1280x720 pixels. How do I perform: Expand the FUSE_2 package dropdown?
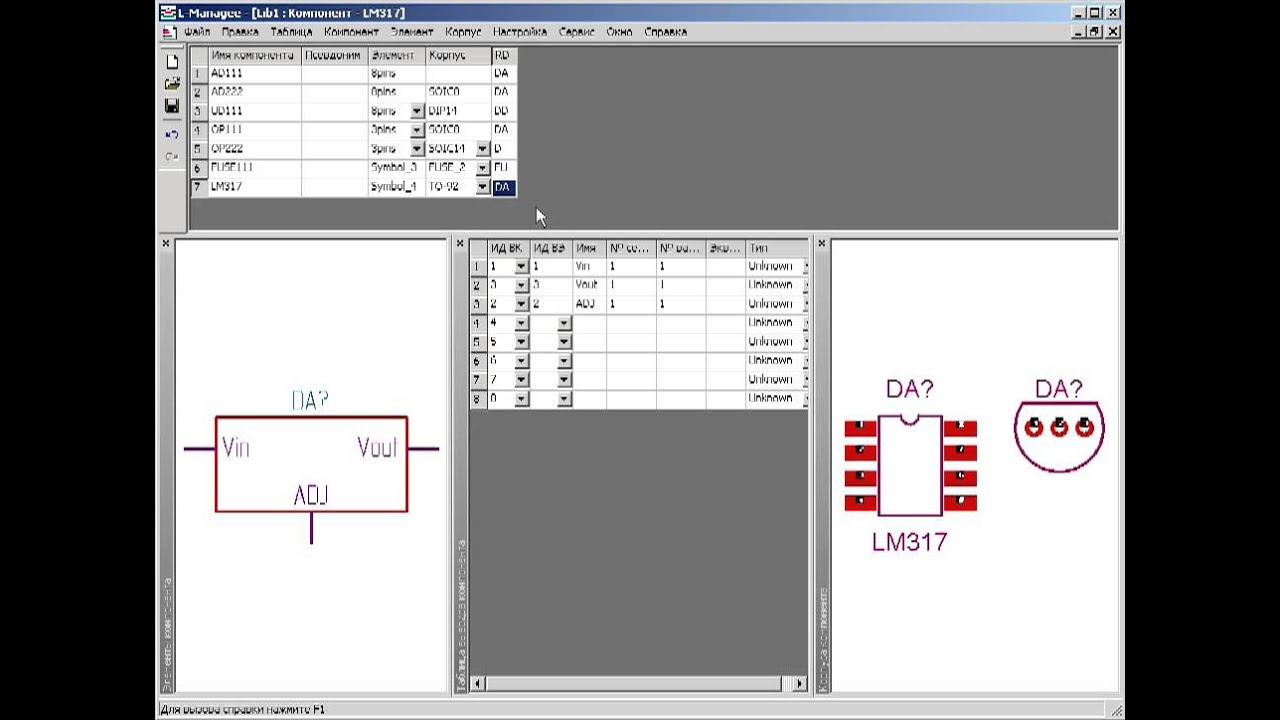[x=482, y=168]
